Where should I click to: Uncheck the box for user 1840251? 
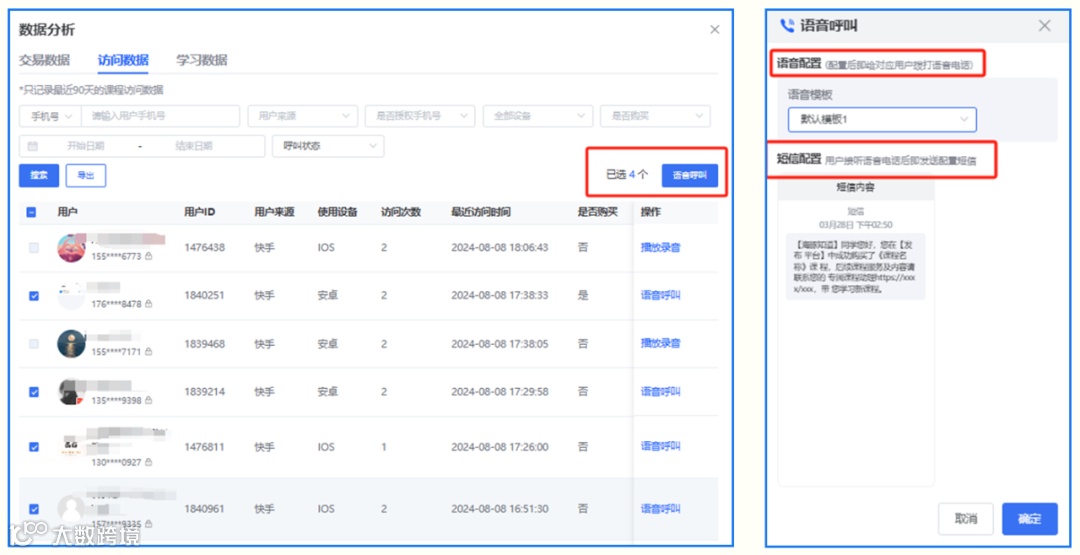[x=34, y=296]
